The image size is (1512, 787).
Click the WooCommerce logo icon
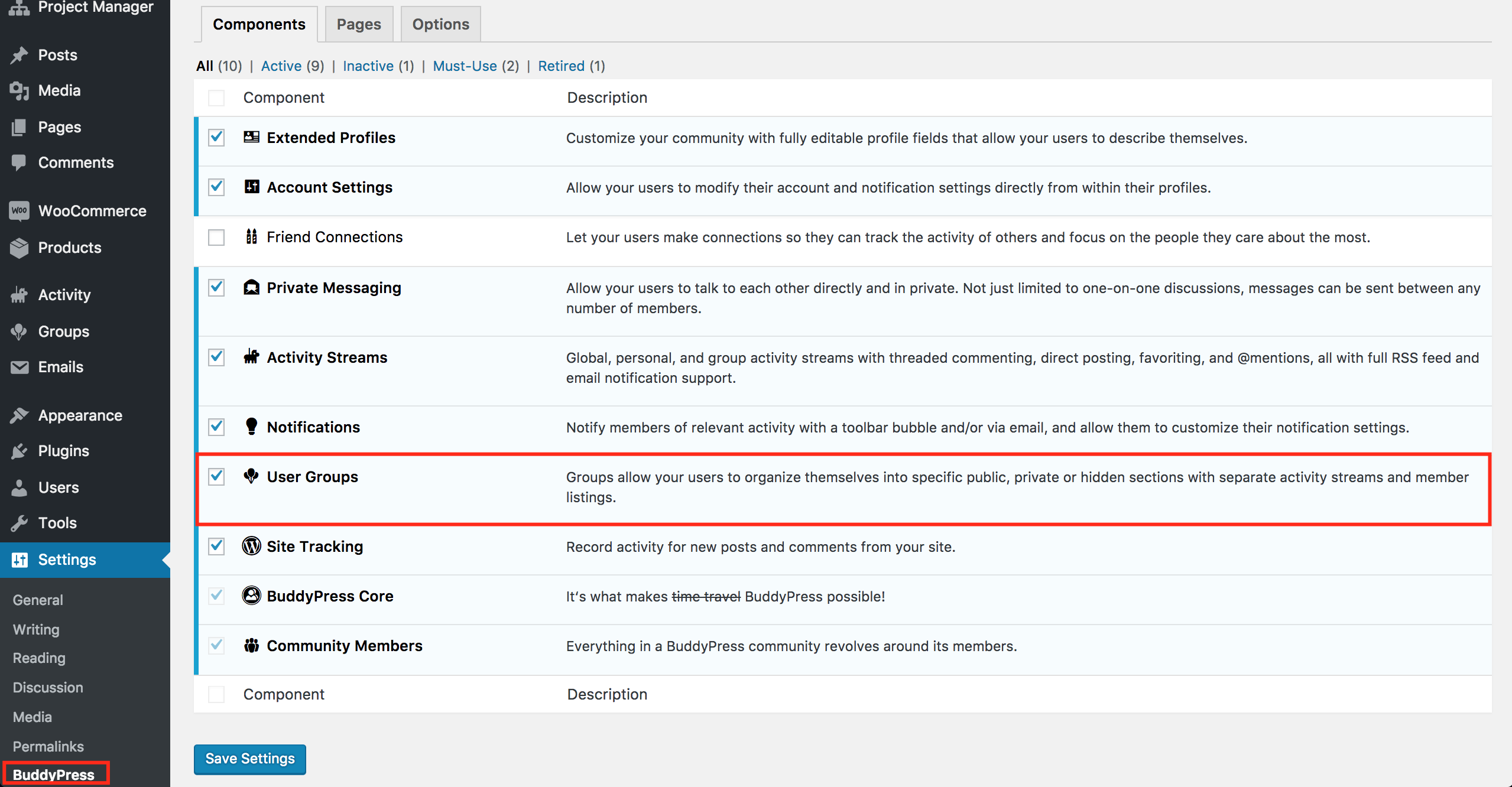click(x=19, y=211)
